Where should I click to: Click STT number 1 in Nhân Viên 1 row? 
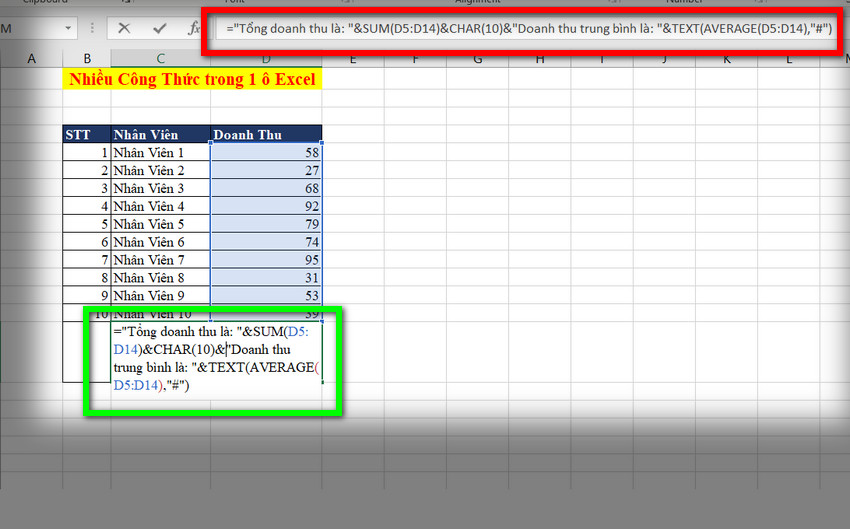pyautogui.click(x=87, y=152)
